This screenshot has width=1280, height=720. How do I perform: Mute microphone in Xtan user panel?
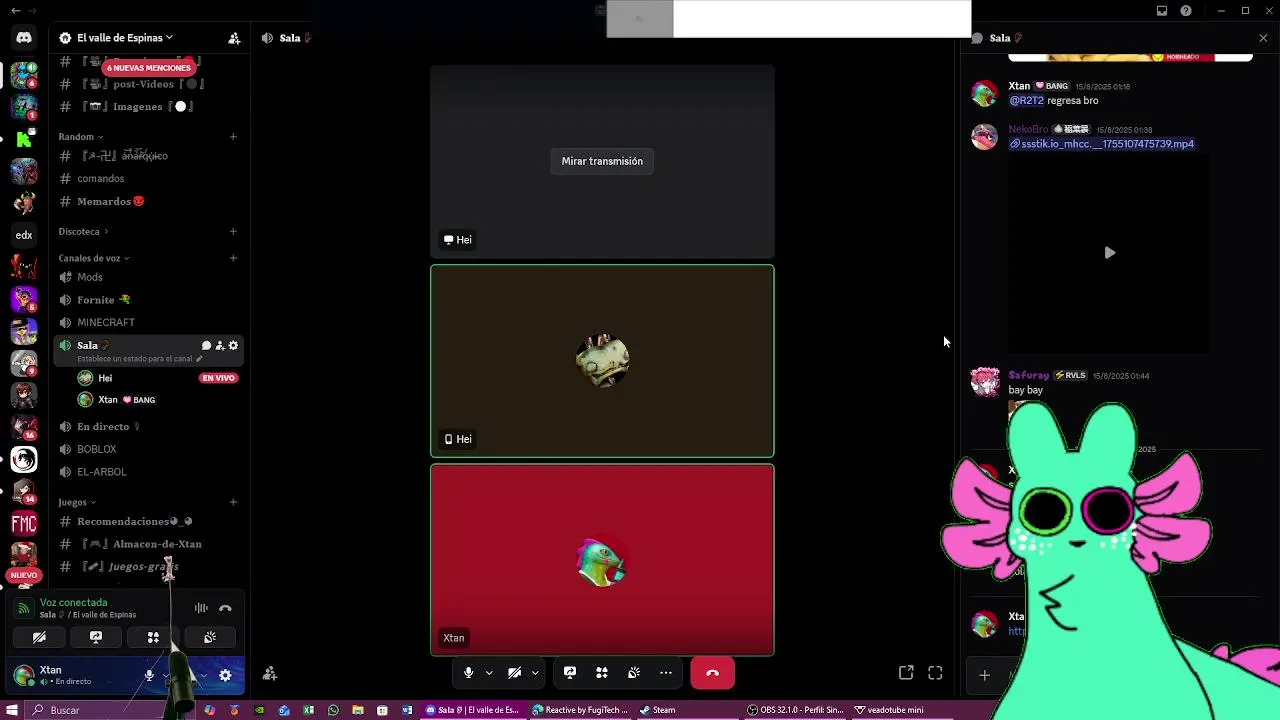(149, 675)
